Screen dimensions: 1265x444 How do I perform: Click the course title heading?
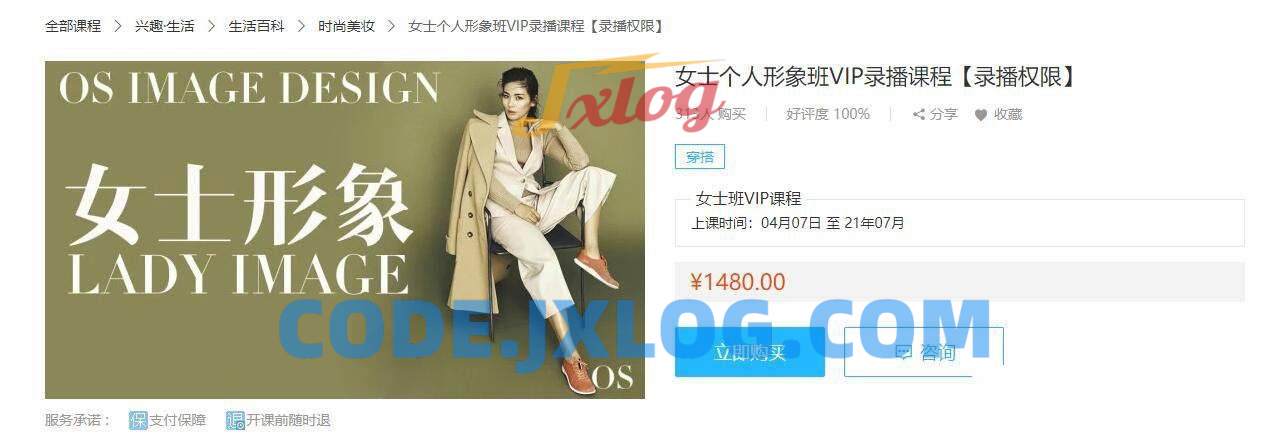[876, 76]
